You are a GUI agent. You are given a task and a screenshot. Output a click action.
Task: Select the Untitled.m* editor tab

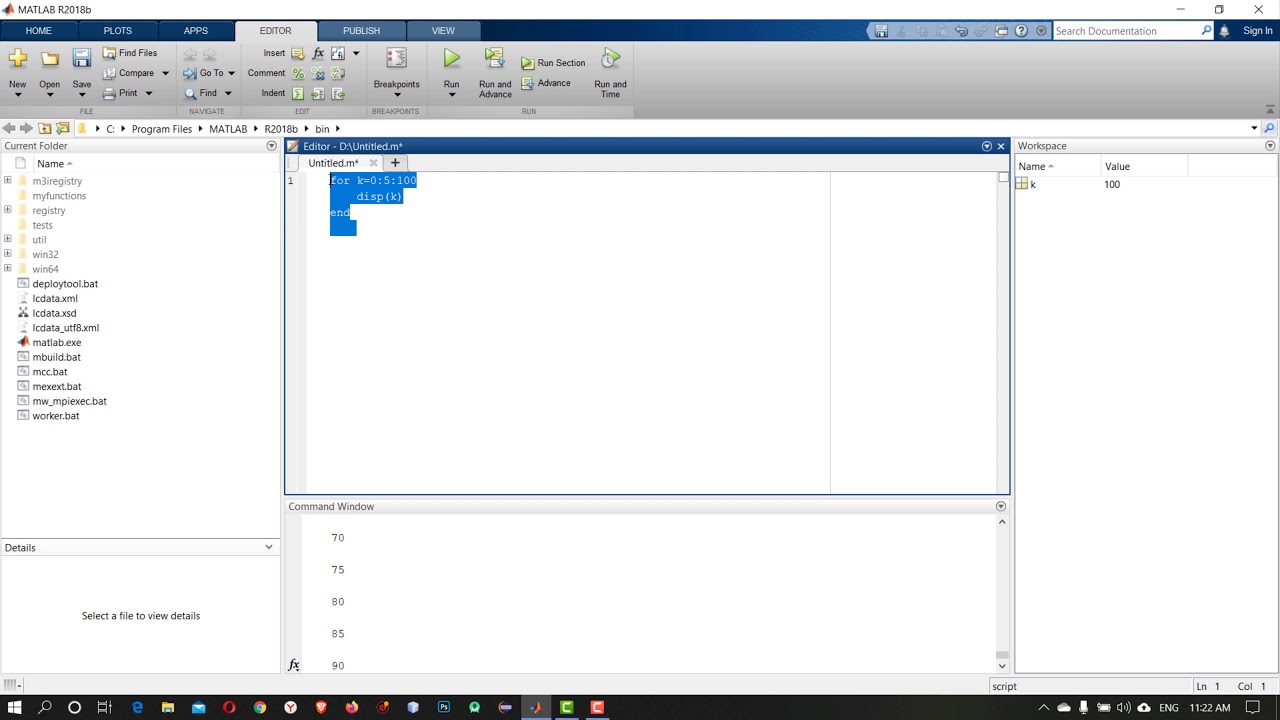pyautogui.click(x=333, y=163)
